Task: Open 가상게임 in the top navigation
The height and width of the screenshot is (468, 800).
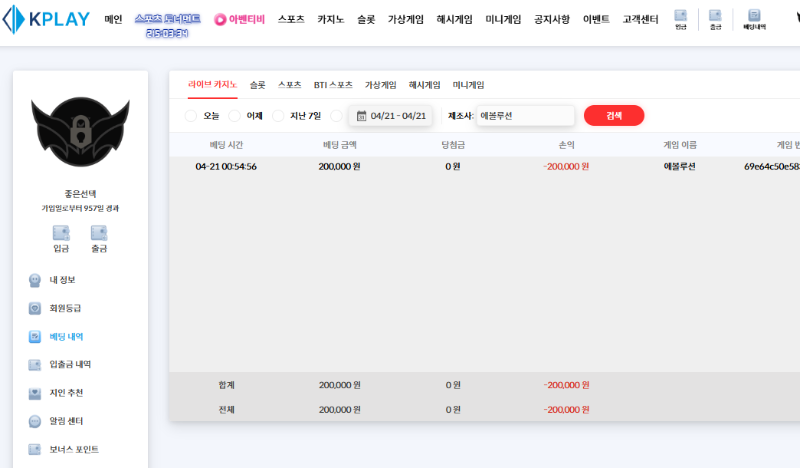Action: pos(406,19)
